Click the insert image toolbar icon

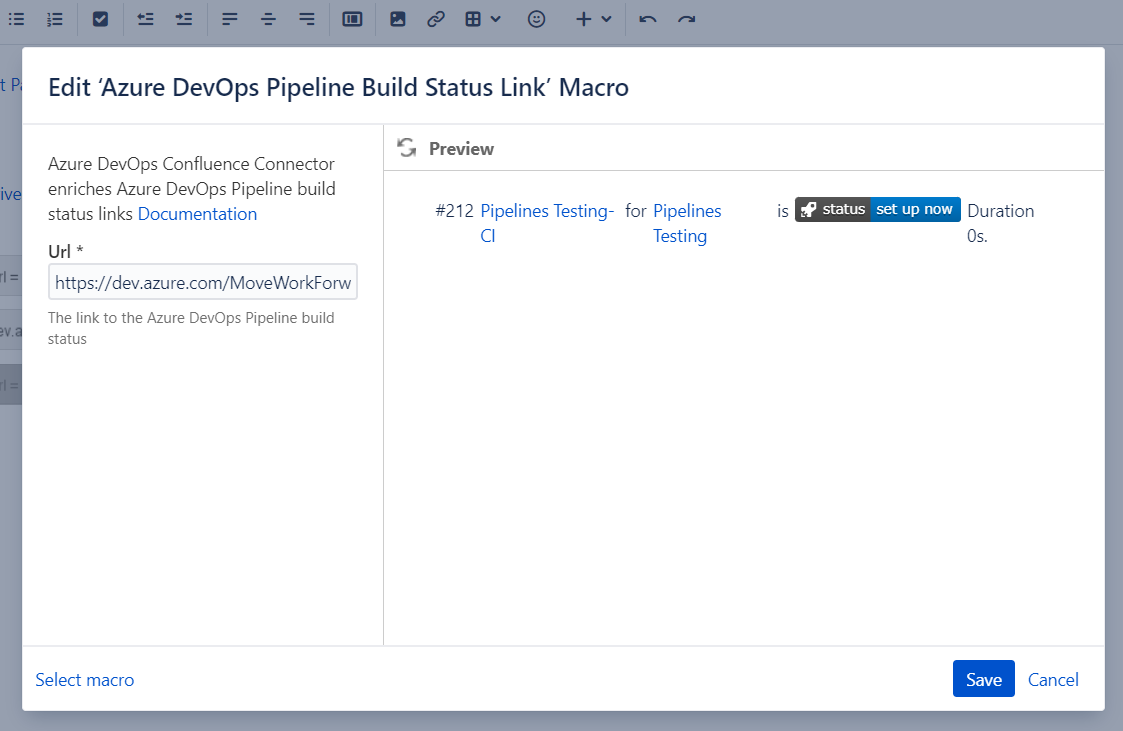[398, 19]
